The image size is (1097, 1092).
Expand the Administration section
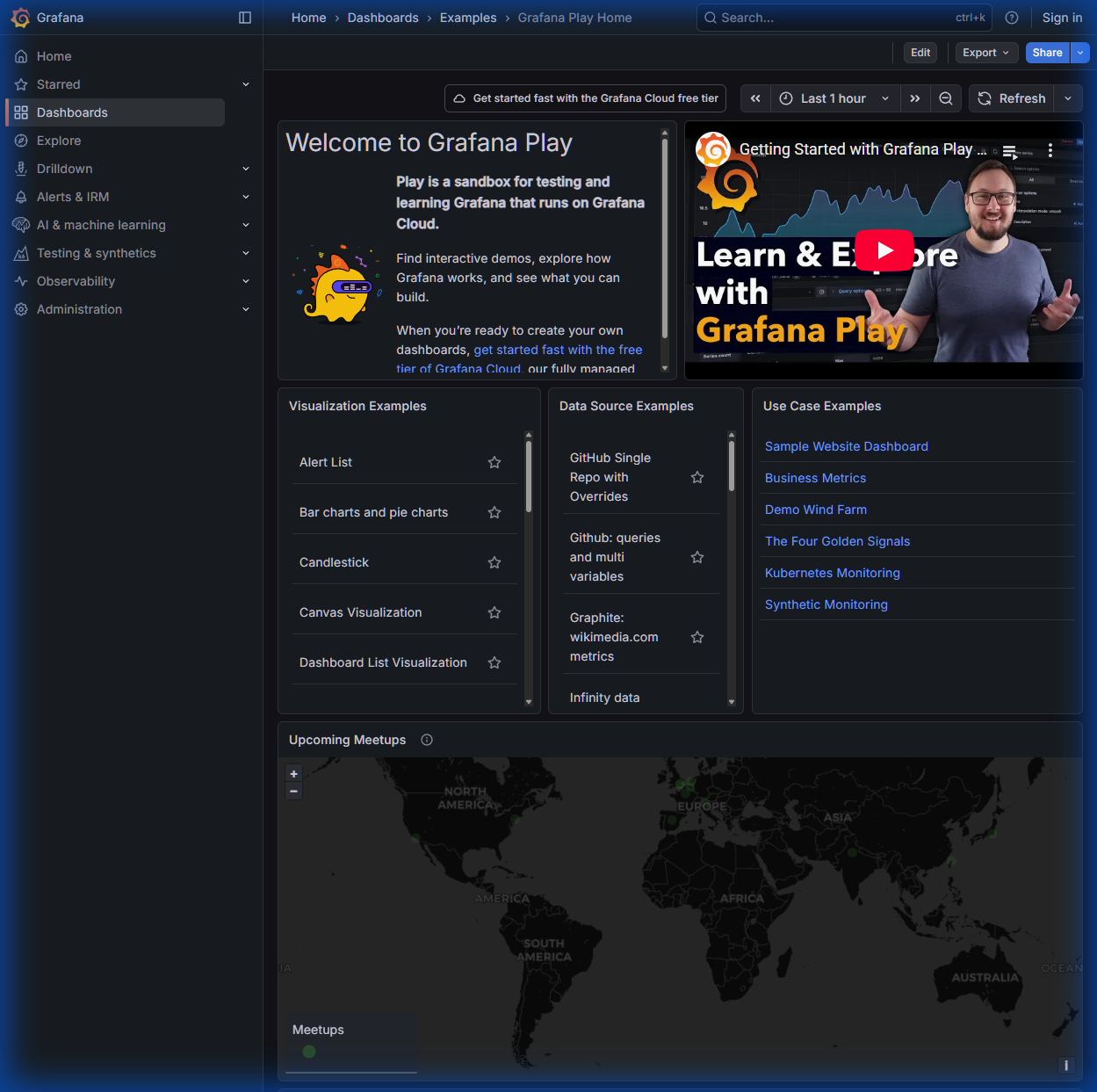click(79, 308)
